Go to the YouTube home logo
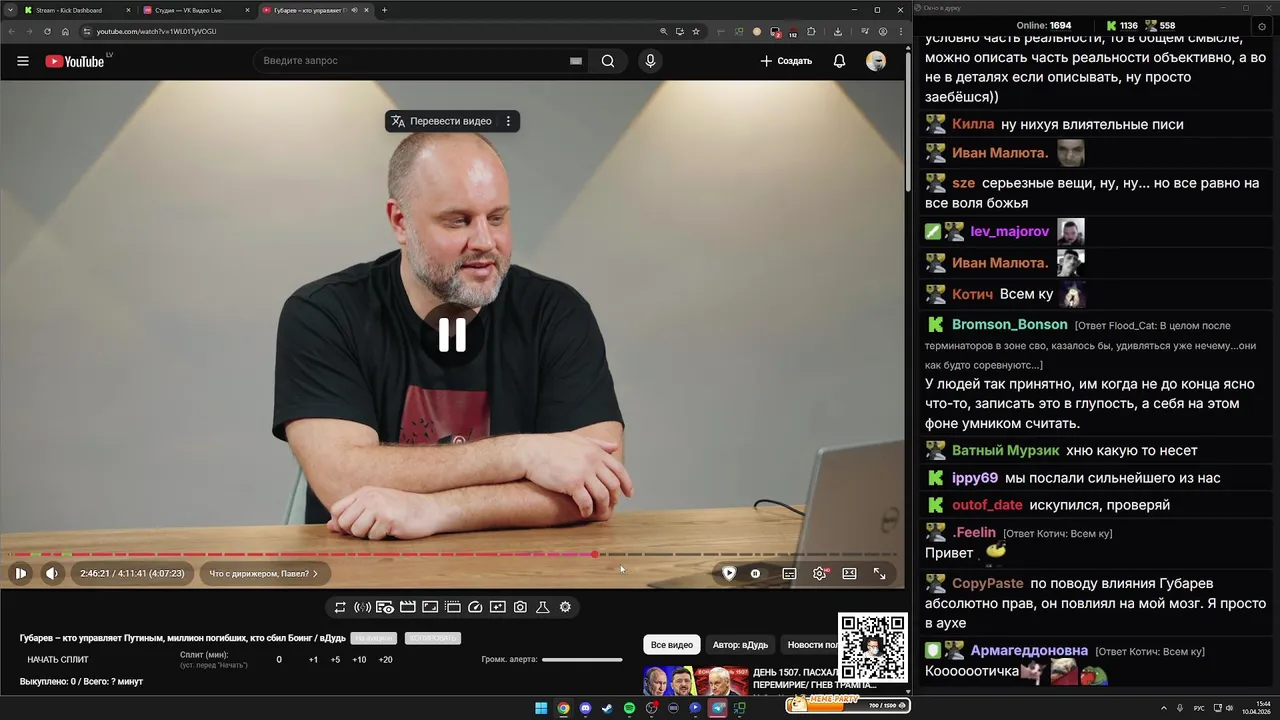The width and height of the screenshot is (1280, 720). (x=75, y=61)
